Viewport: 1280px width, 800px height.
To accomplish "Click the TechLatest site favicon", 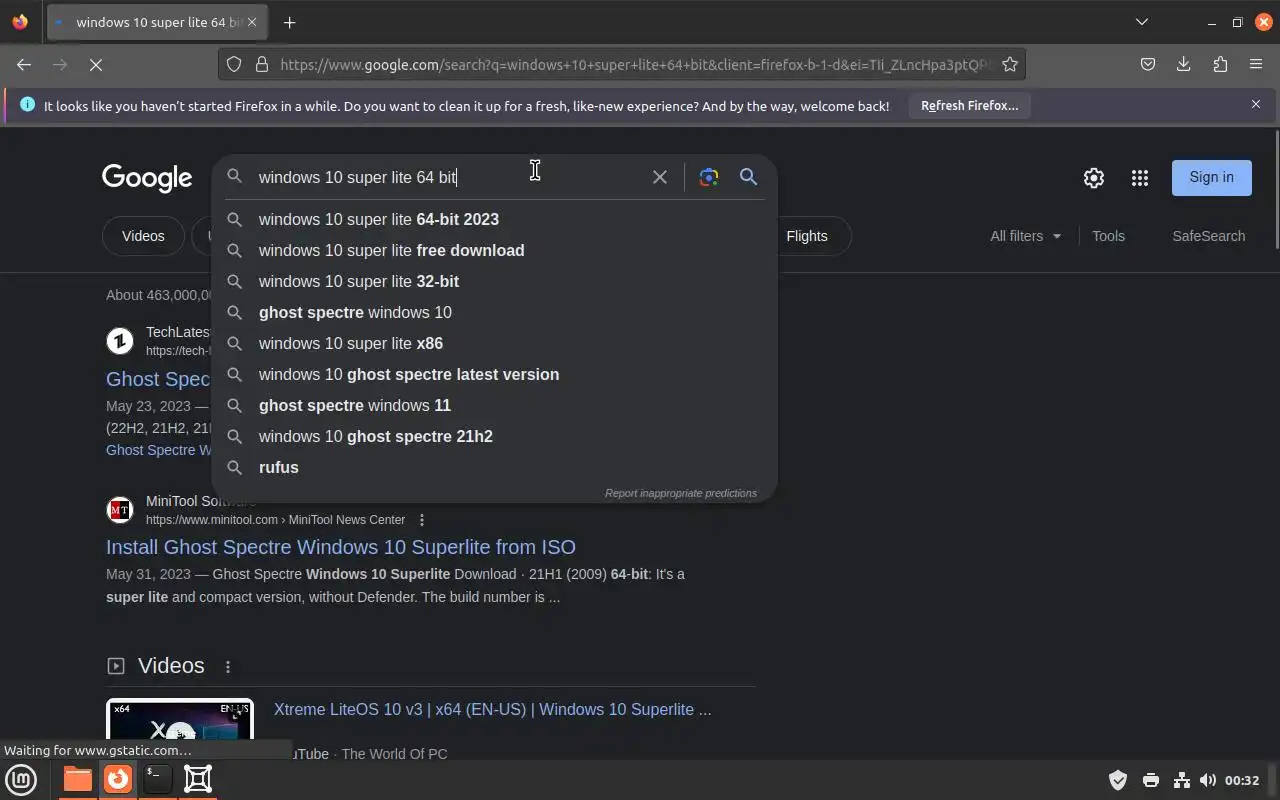I will click(x=120, y=341).
